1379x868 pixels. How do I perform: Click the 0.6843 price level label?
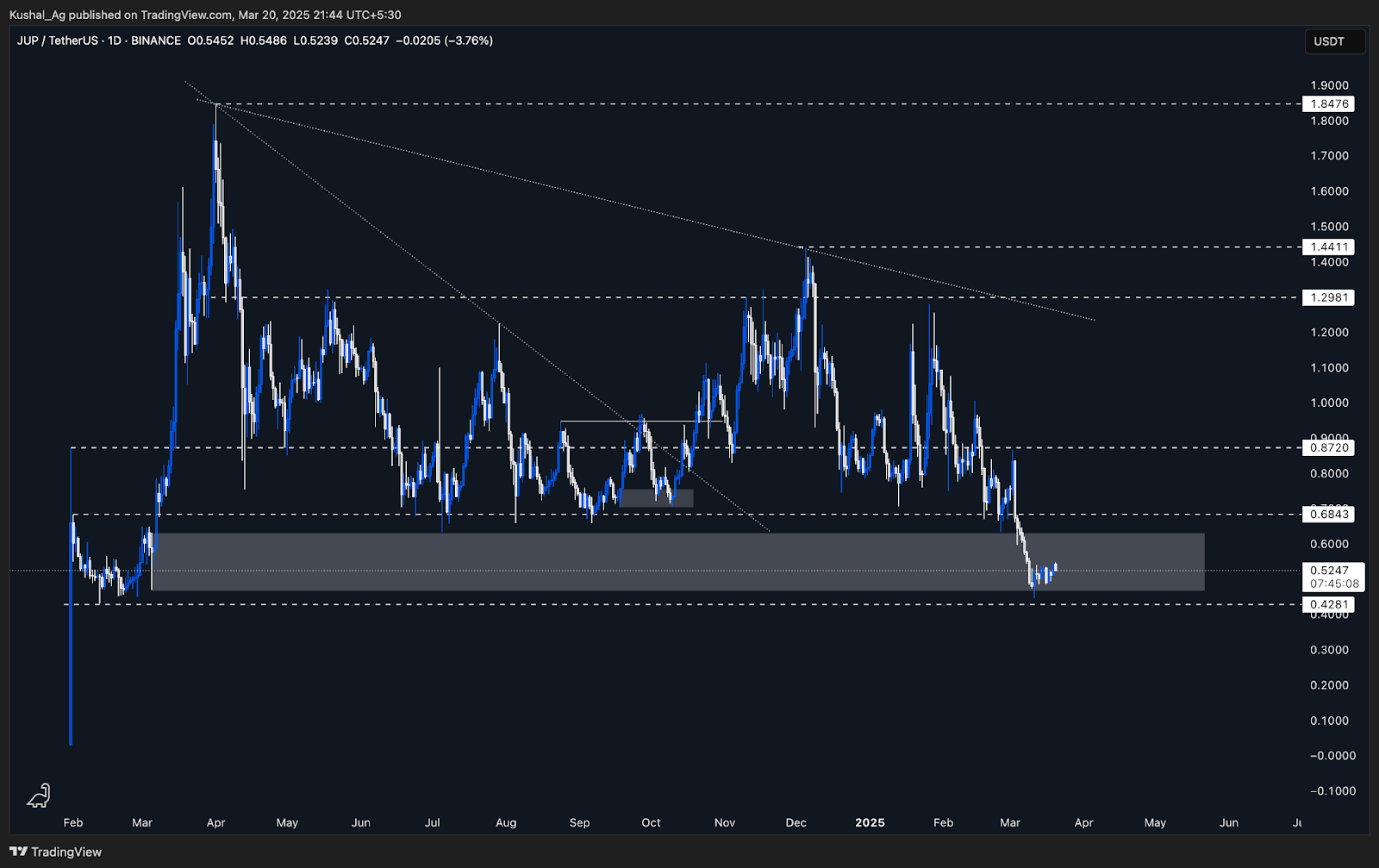coord(1329,515)
